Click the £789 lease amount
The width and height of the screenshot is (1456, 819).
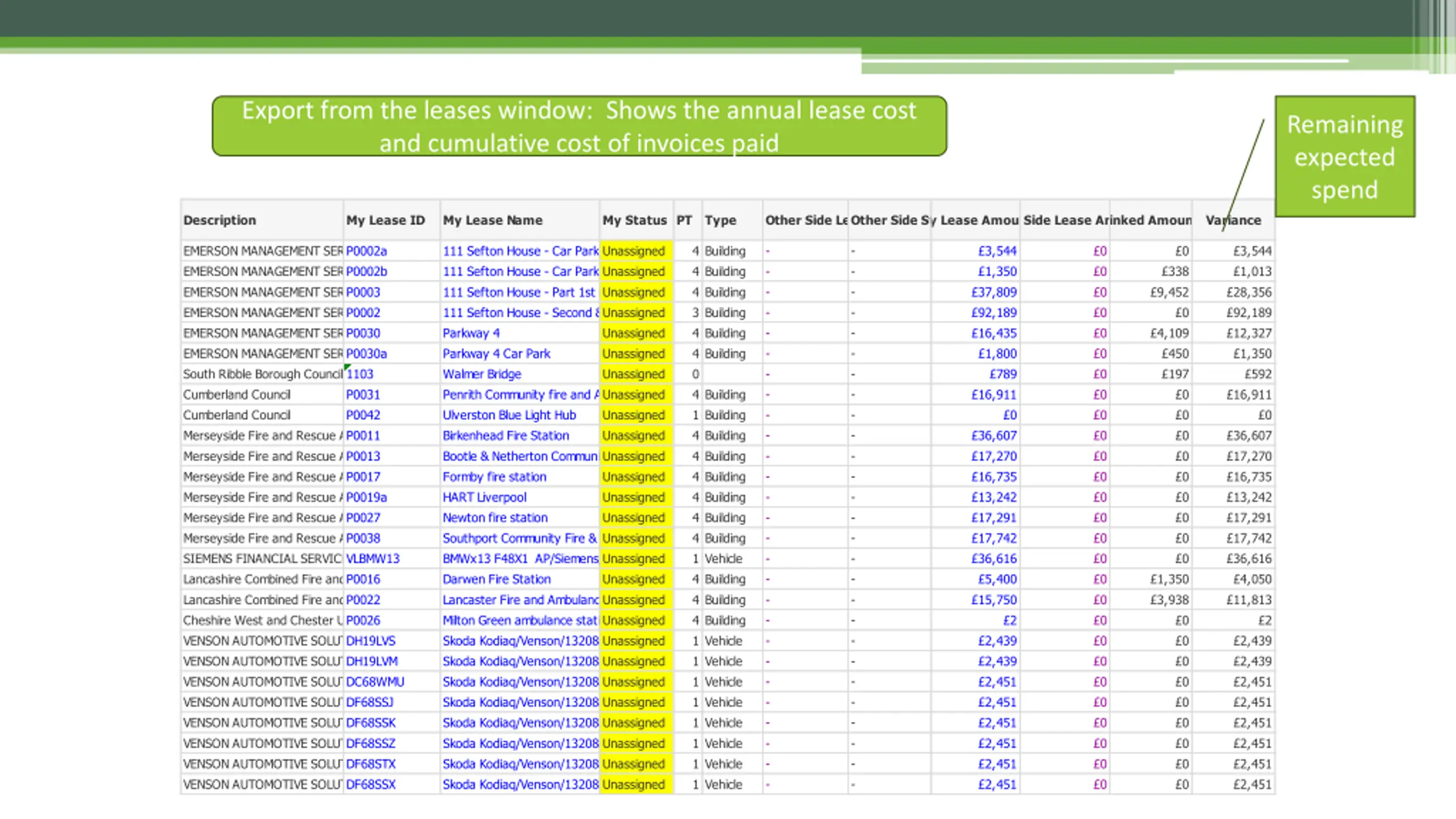[1003, 374]
